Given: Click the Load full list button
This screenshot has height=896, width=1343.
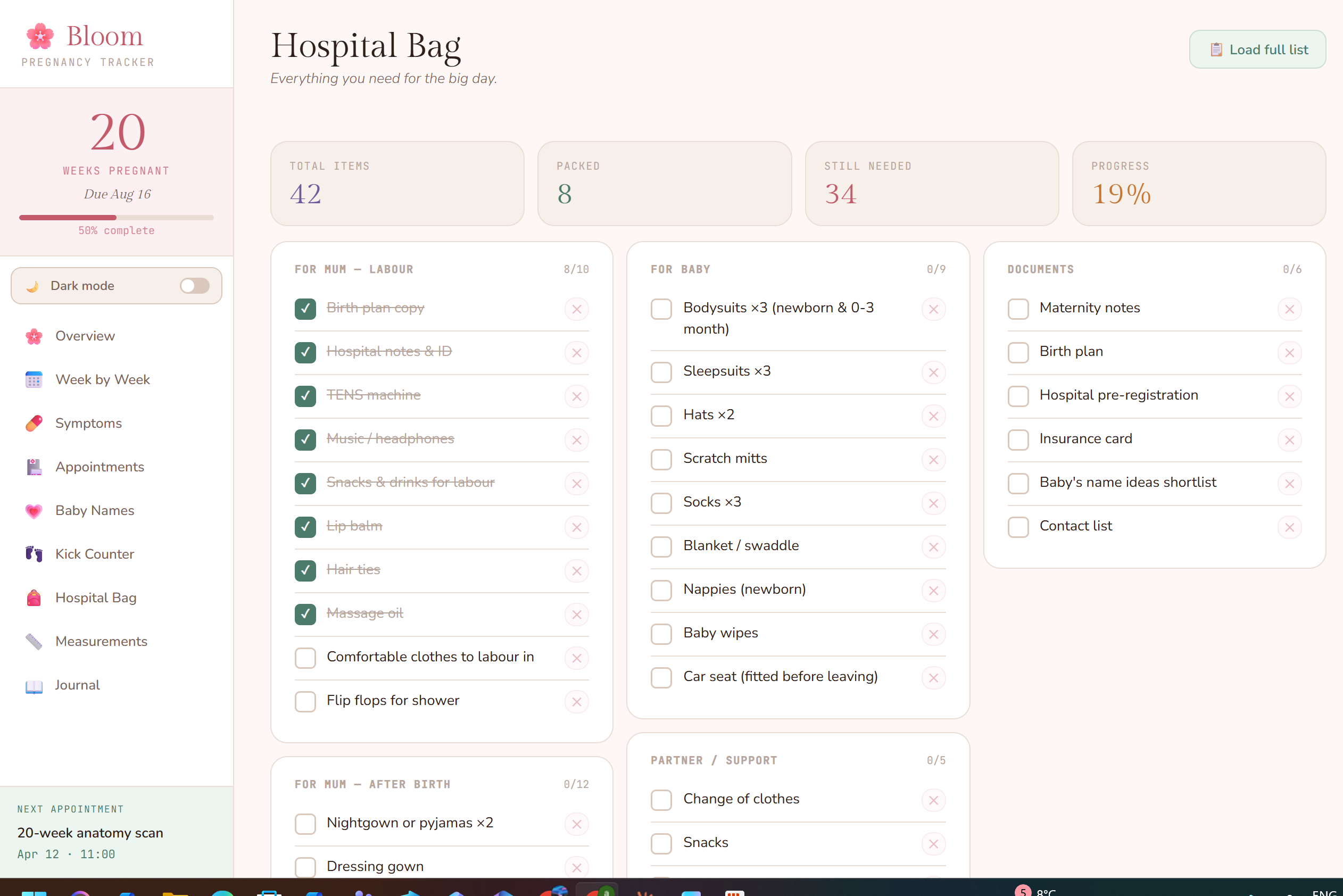Looking at the screenshot, I should pyautogui.click(x=1257, y=49).
